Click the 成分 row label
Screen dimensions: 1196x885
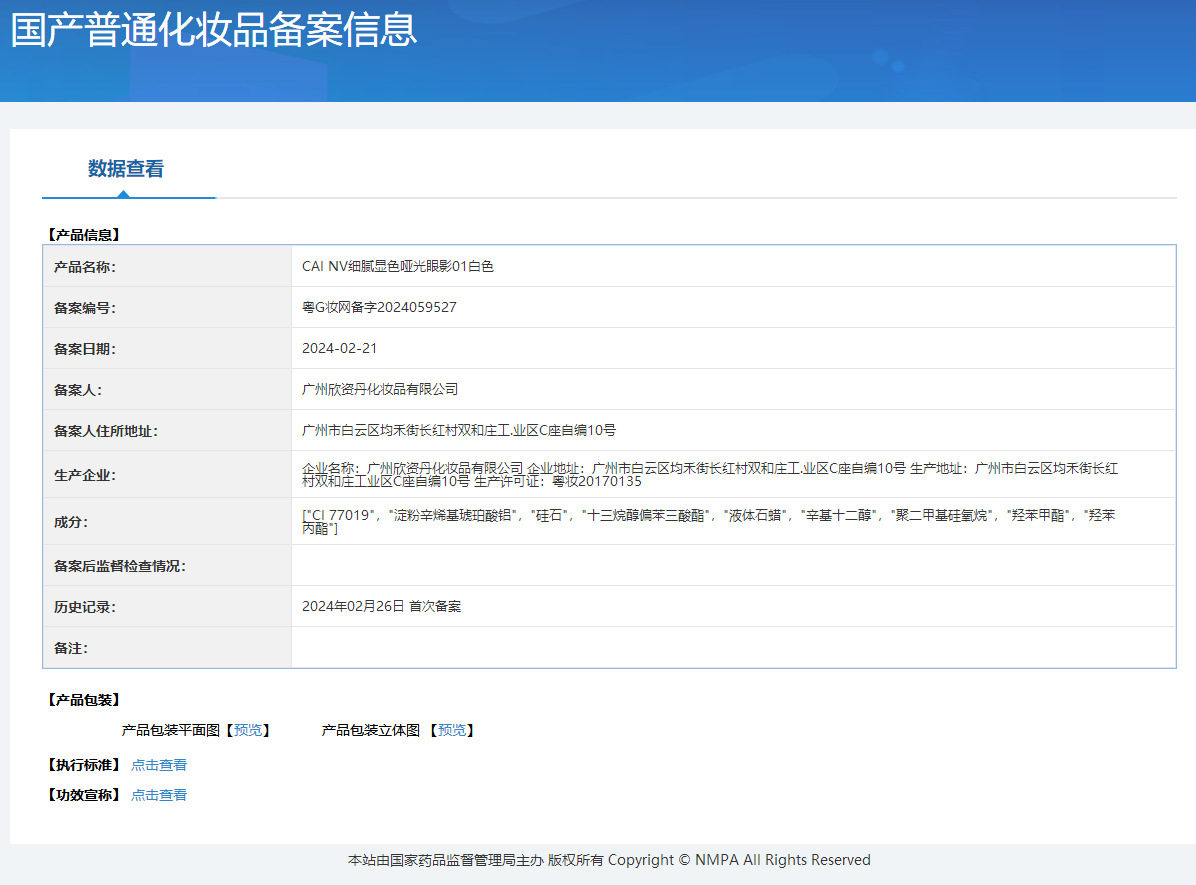(x=71, y=523)
